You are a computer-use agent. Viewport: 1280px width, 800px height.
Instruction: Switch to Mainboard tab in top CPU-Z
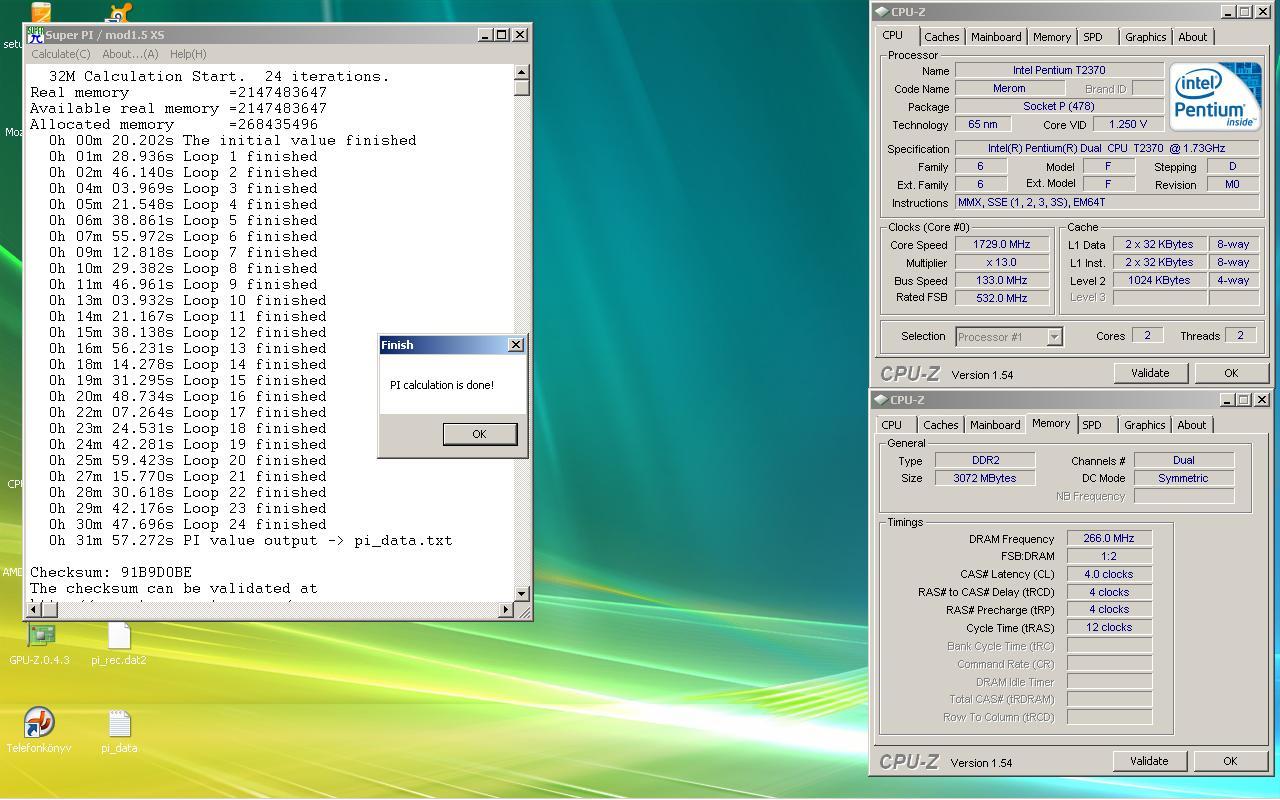996,37
